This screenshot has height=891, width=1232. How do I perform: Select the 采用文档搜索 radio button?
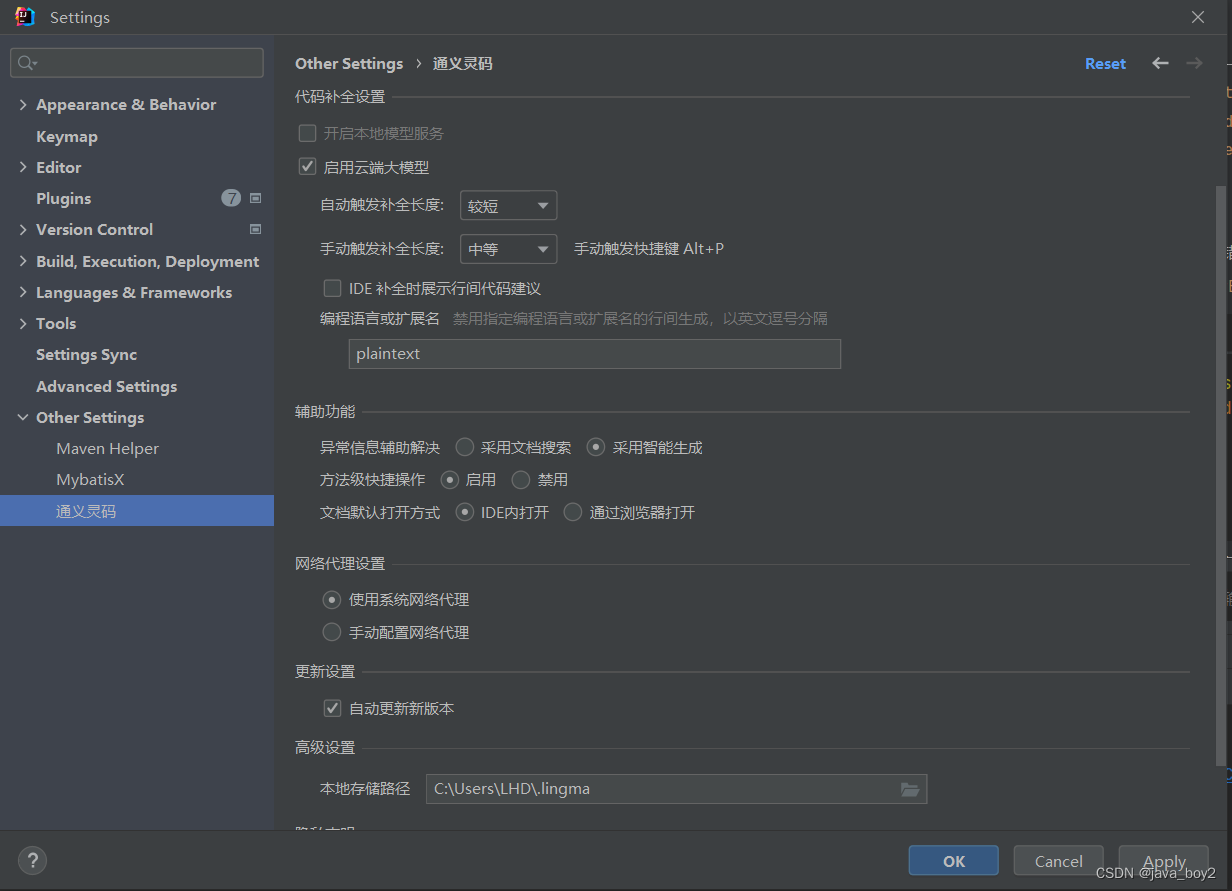pyautogui.click(x=465, y=447)
